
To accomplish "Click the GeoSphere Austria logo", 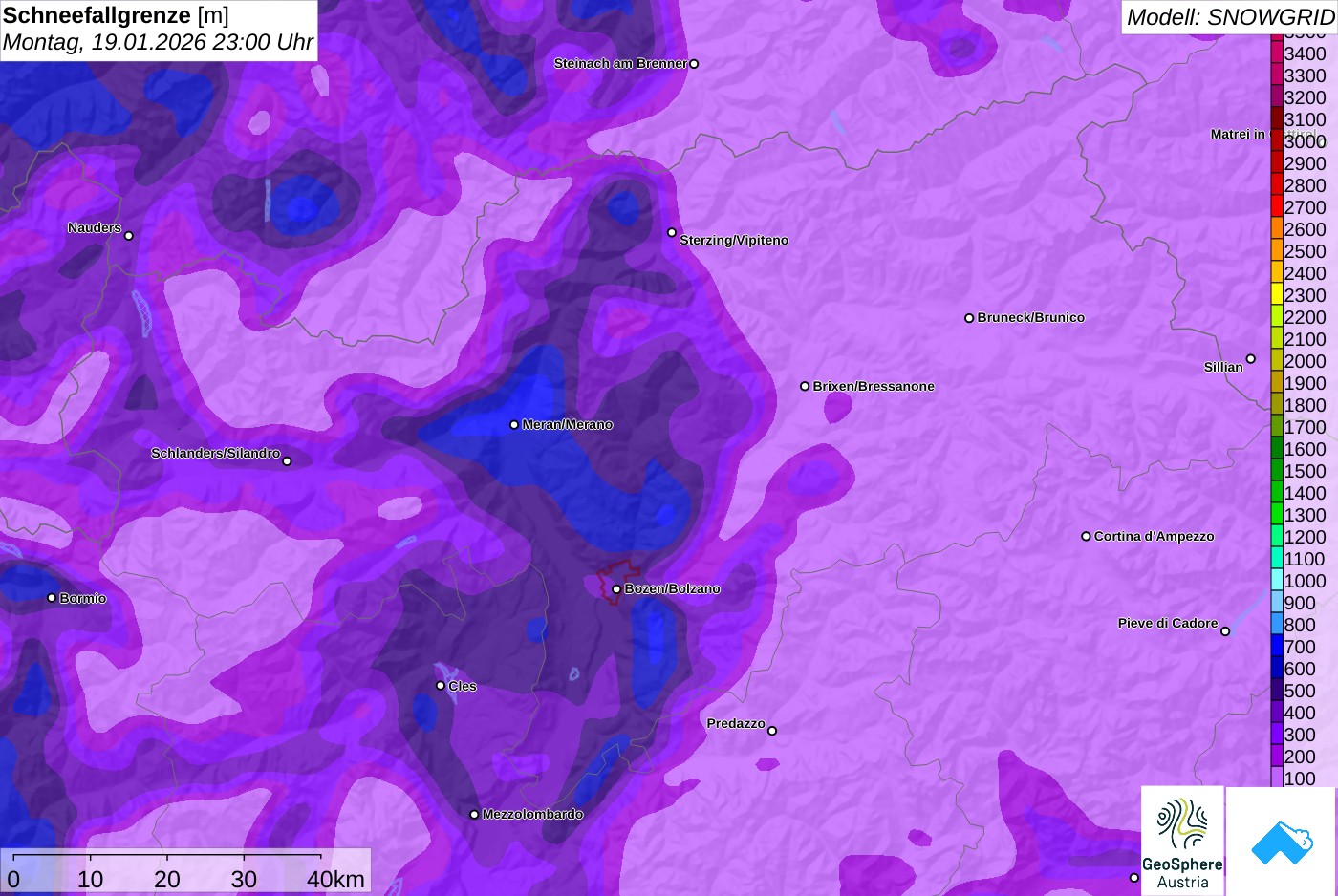I will 1182,841.
